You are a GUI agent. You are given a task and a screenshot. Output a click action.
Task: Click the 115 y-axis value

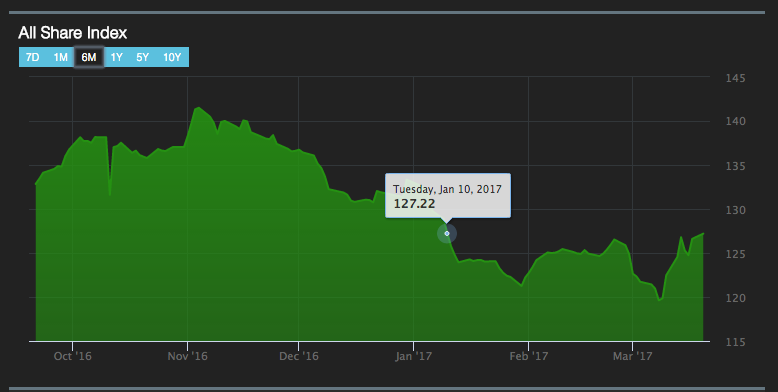(x=735, y=342)
